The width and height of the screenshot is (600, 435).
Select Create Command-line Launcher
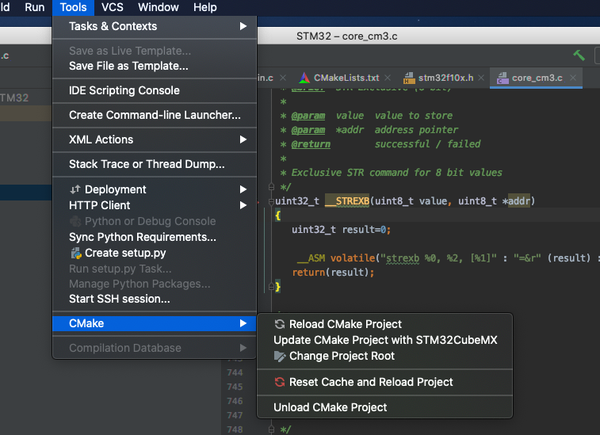tap(155, 115)
